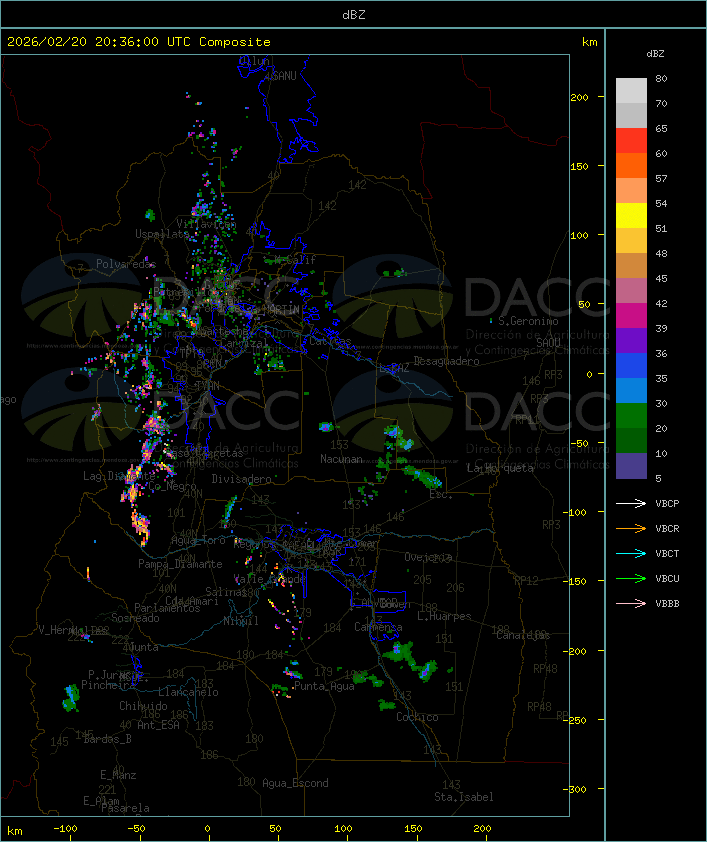Viewport: 707px width, 842px height.
Task: Click the Chihuido label on the map
Action: coord(143,706)
